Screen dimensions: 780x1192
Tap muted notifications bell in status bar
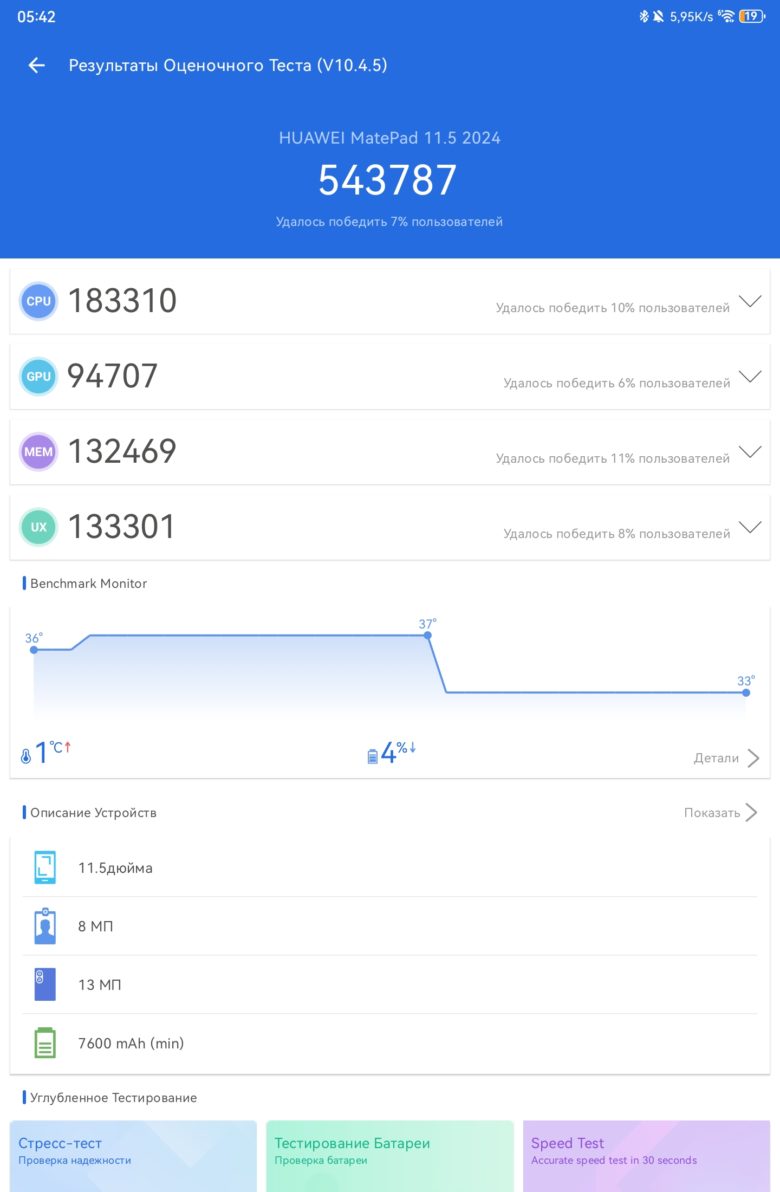(658, 16)
